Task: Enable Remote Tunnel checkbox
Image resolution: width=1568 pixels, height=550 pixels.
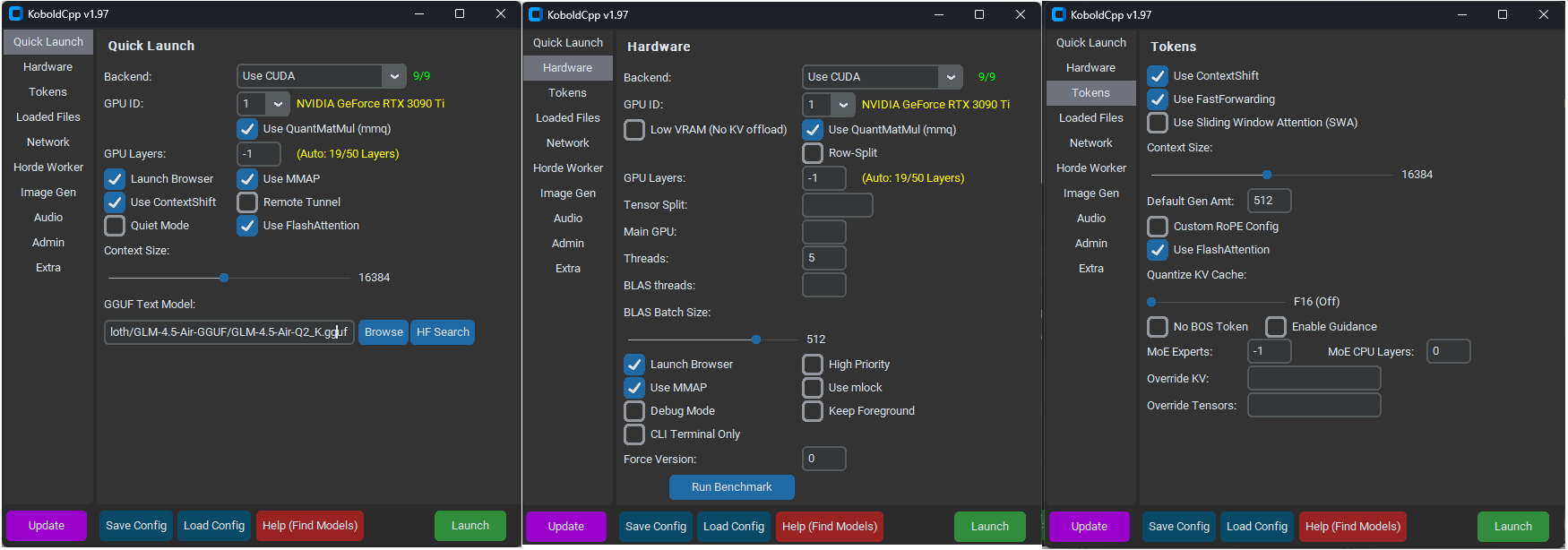Action: tap(247, 202)
